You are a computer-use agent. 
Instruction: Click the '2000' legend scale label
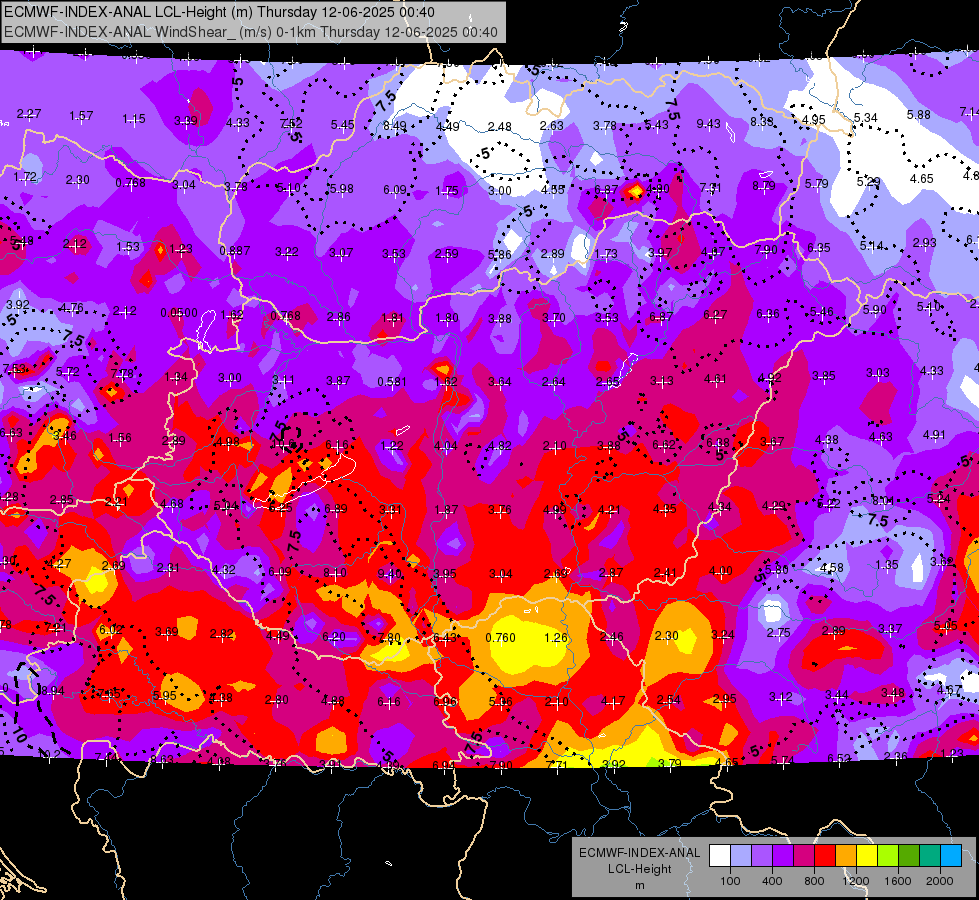point(940,881)
